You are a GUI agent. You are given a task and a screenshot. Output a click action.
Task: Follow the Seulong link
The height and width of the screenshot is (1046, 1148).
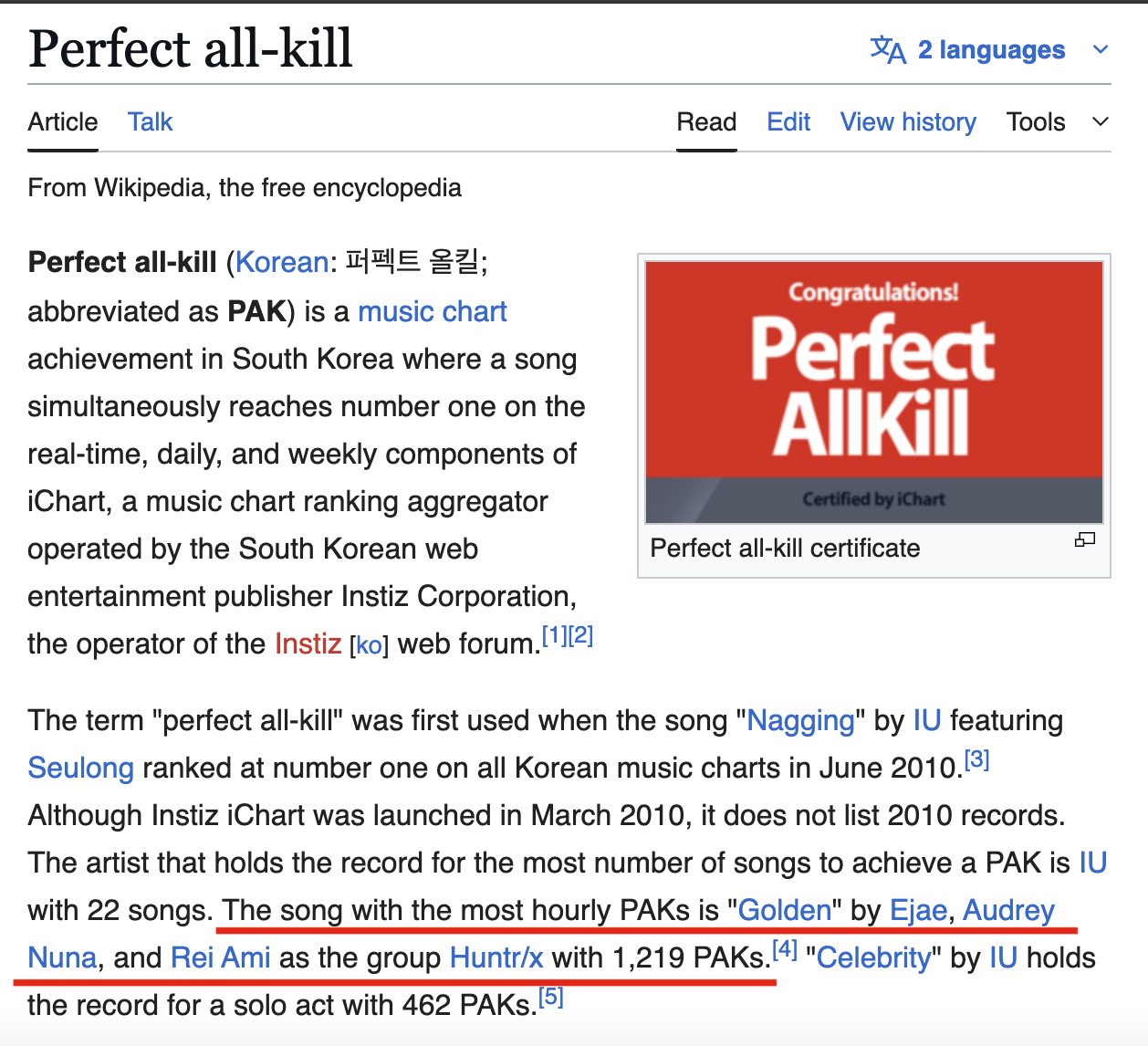pos(81,769)
